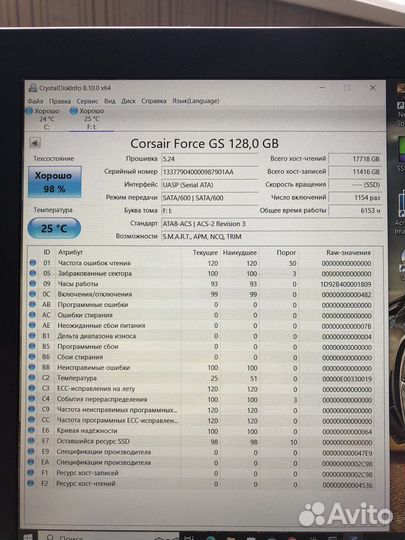
Task: Select raw value 0000E00330019
Action: (347, 379)
